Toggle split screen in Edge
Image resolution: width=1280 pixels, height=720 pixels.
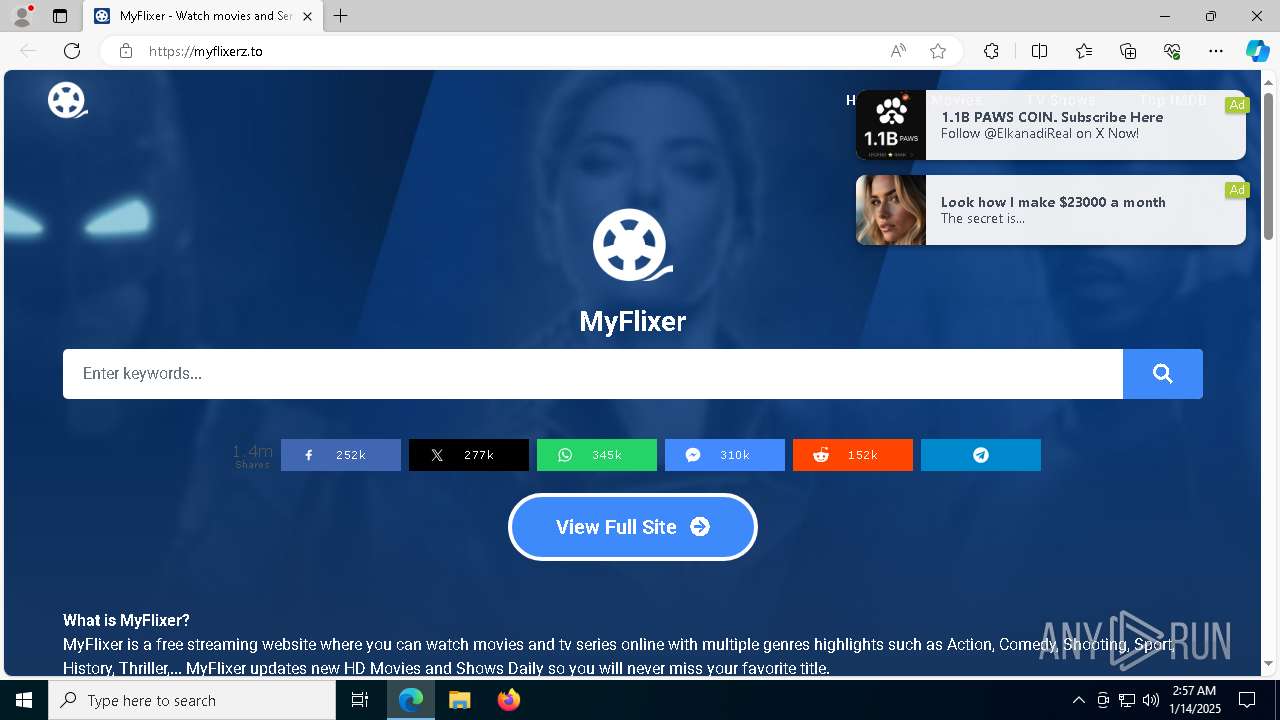[1039, 51]
